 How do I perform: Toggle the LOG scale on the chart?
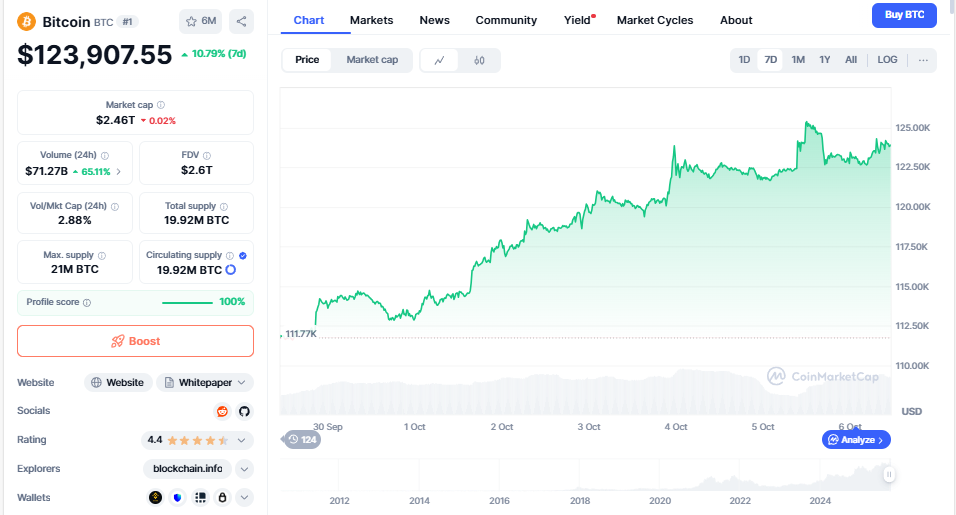pos(887,60)
